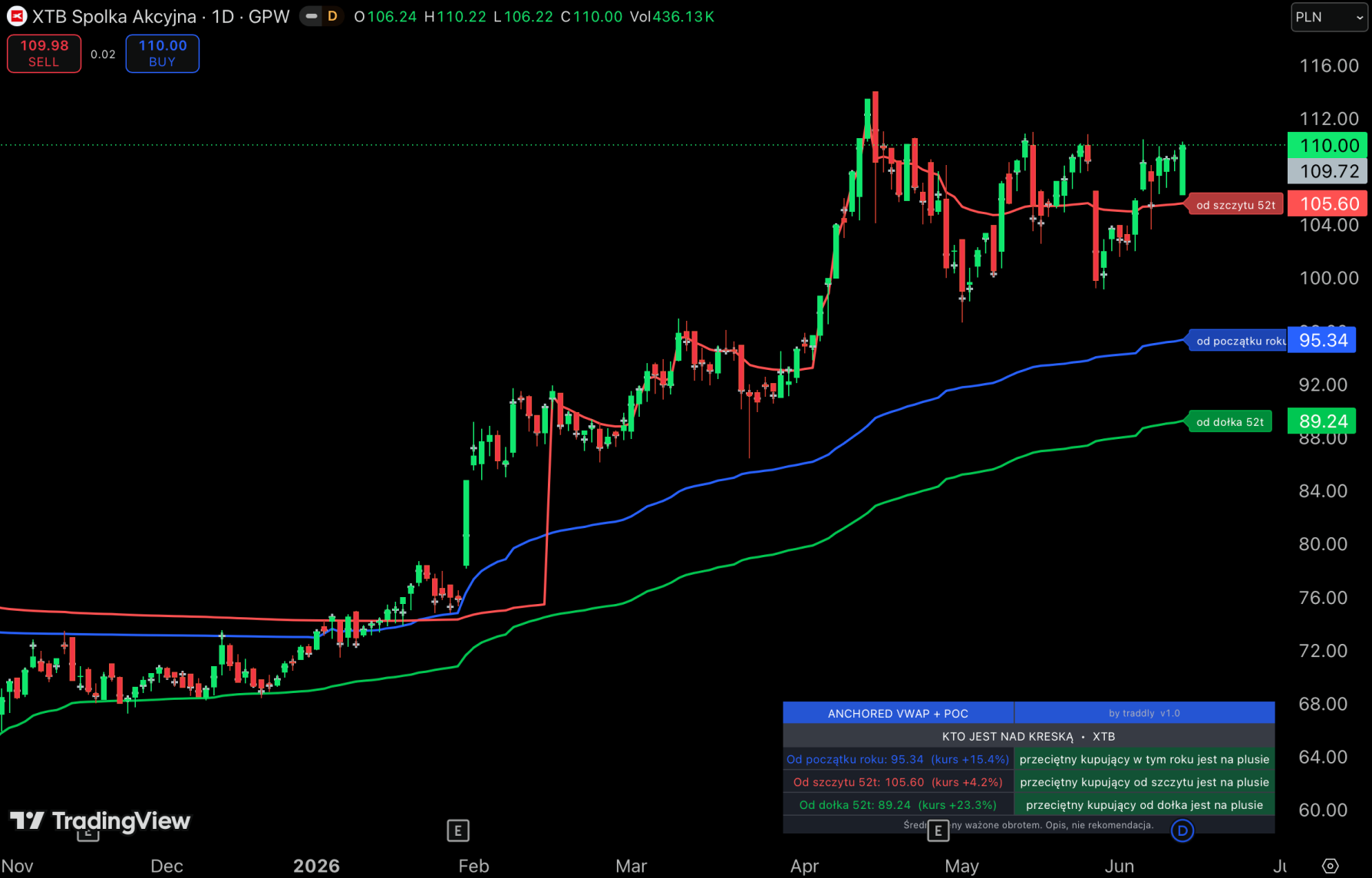This screenshot has height=878, width=1372.
Task: Click the 'Mar' label on time axis
Action: (631, 866)
